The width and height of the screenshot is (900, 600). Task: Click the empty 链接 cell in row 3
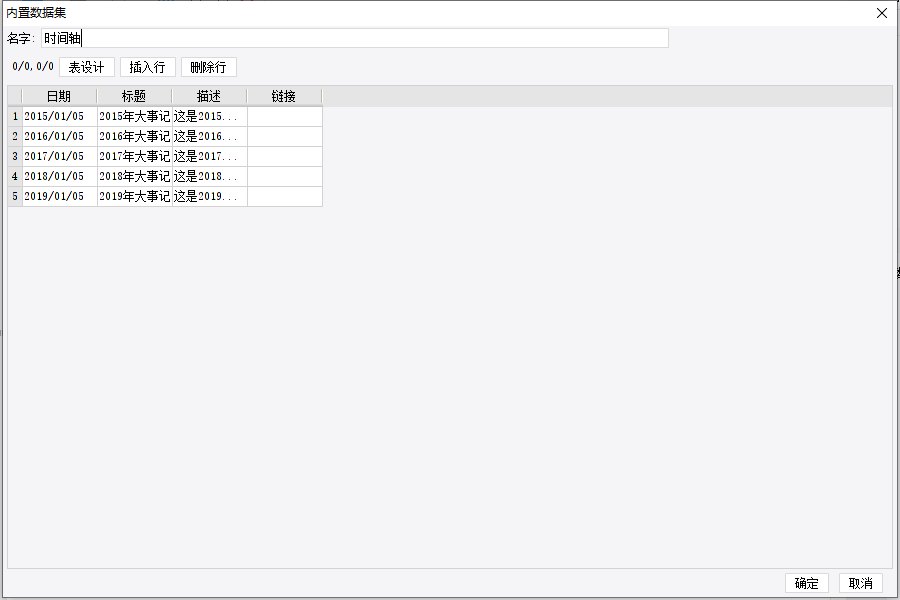(x=285, y=157)
